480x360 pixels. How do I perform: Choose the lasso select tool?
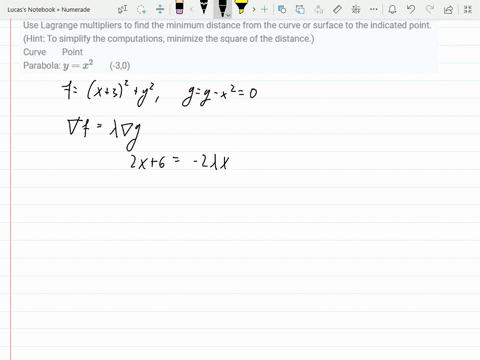[x=142, y=9]
